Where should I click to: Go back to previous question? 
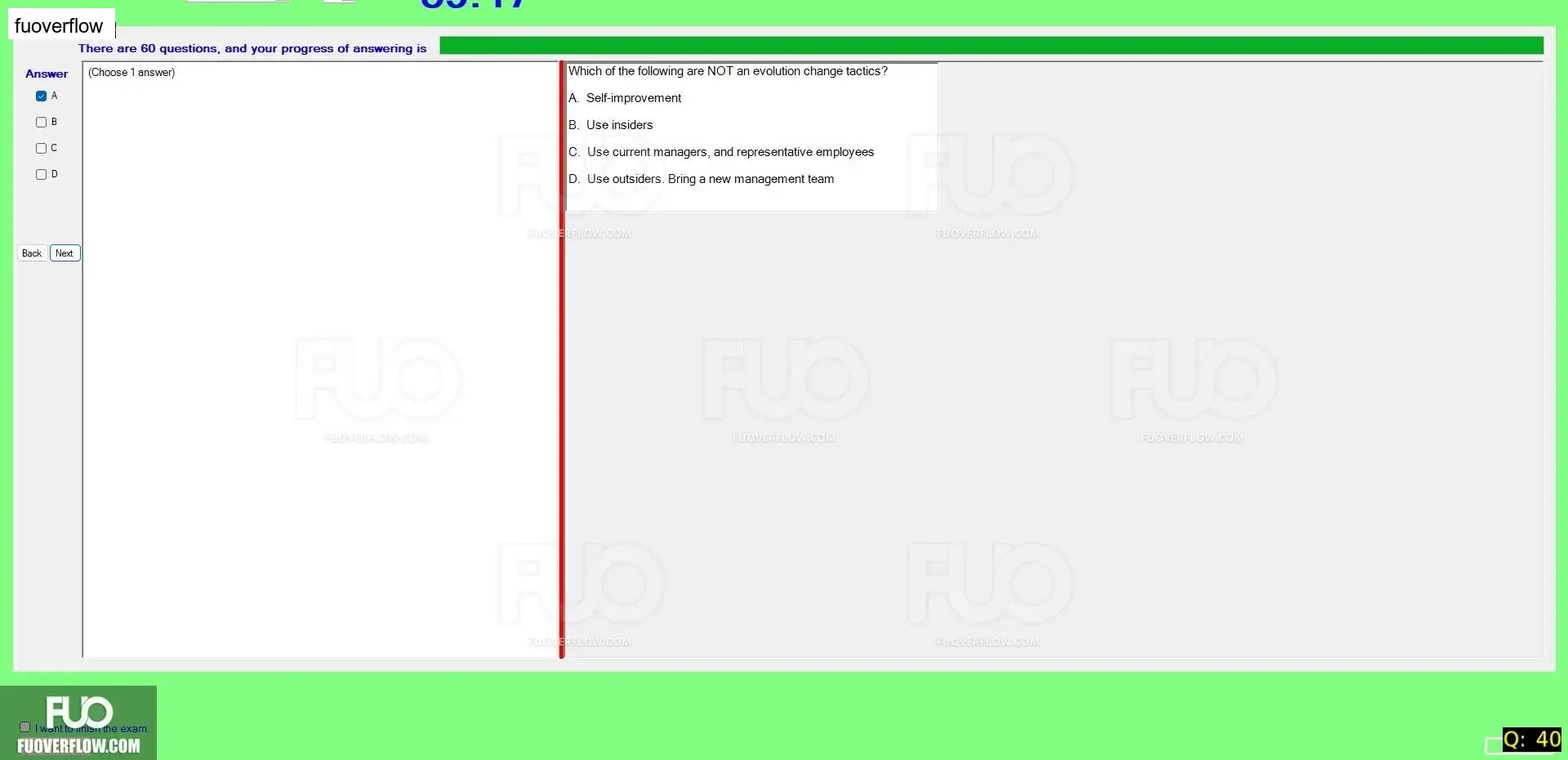click(32, 253)
